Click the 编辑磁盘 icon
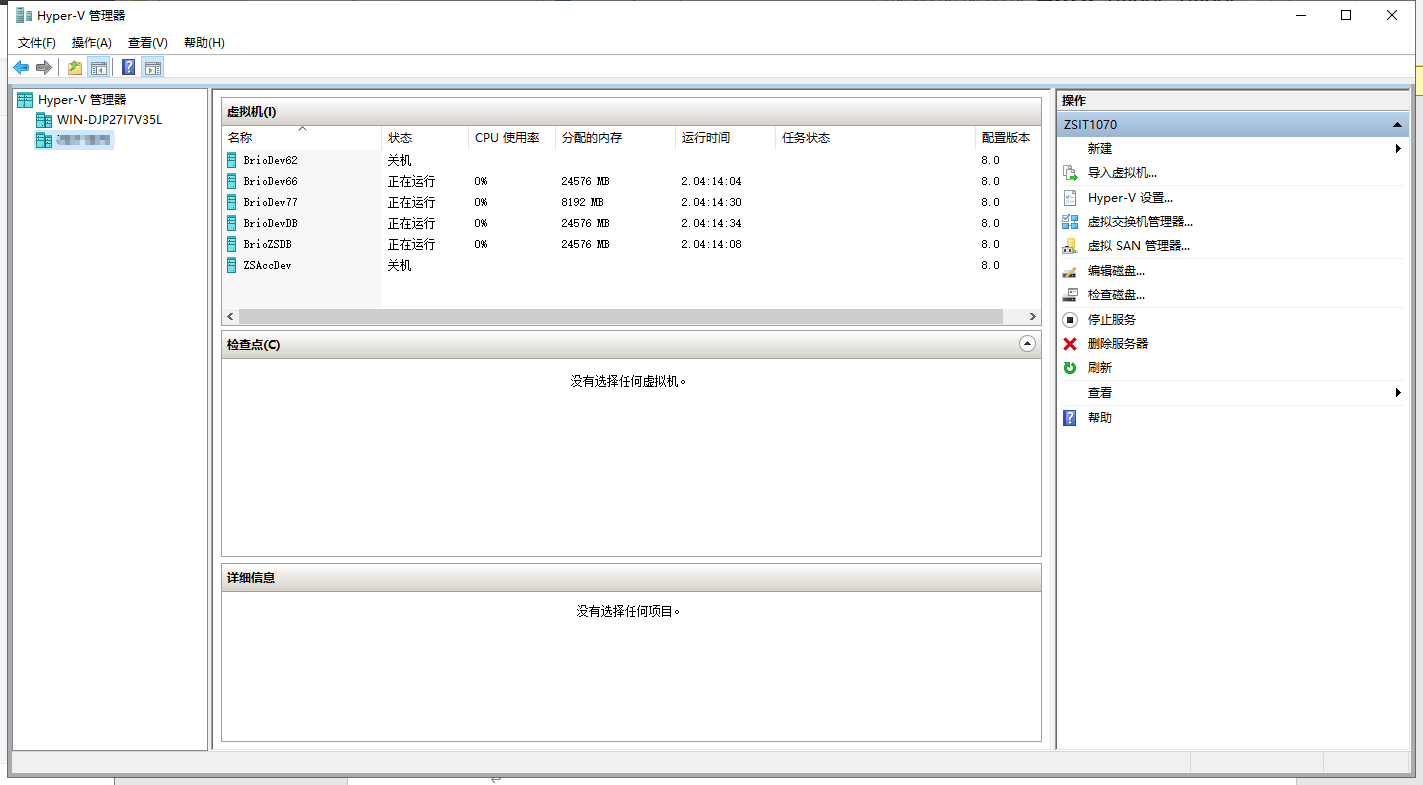Screen dimensions: 1423x785 click(x=1070, y=271)
